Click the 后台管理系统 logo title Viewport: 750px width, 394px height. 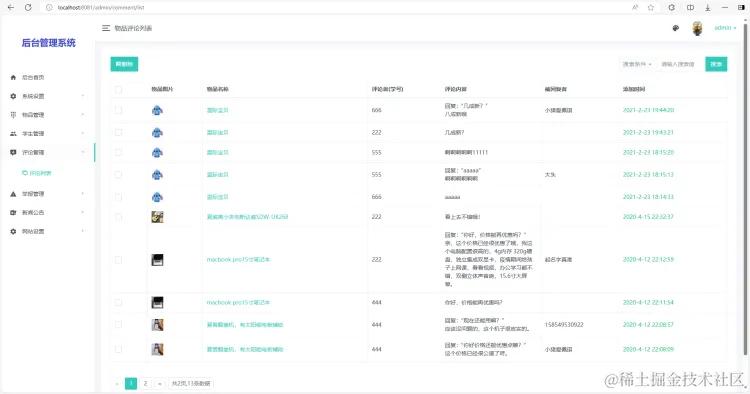tap(48, 43)
